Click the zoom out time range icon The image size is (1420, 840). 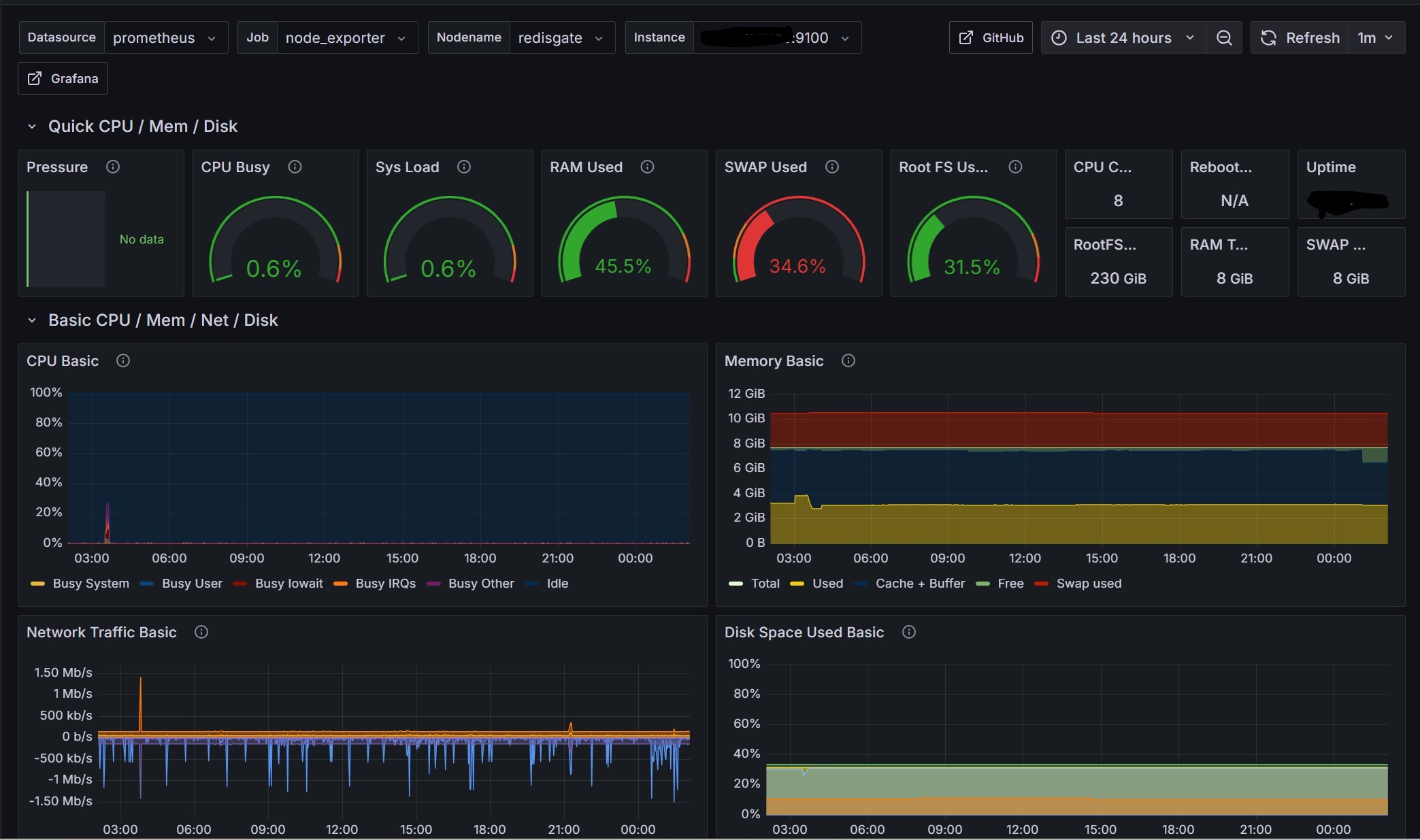tap(1223, 37)
